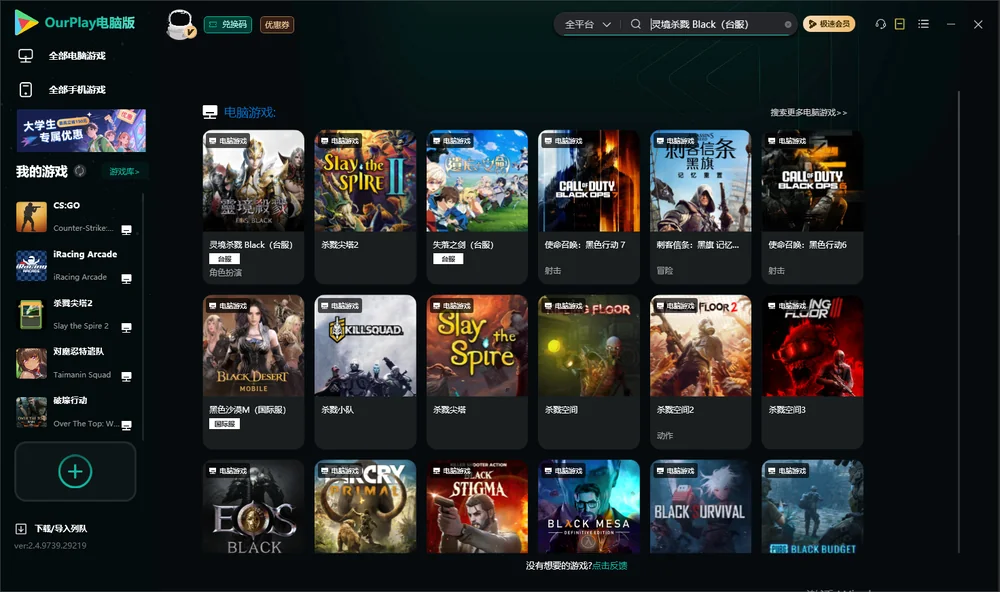The width and height of the screenshot is (1000, 592).
Task: Open the list menu icon in title bar
Action: click(923, 24)
